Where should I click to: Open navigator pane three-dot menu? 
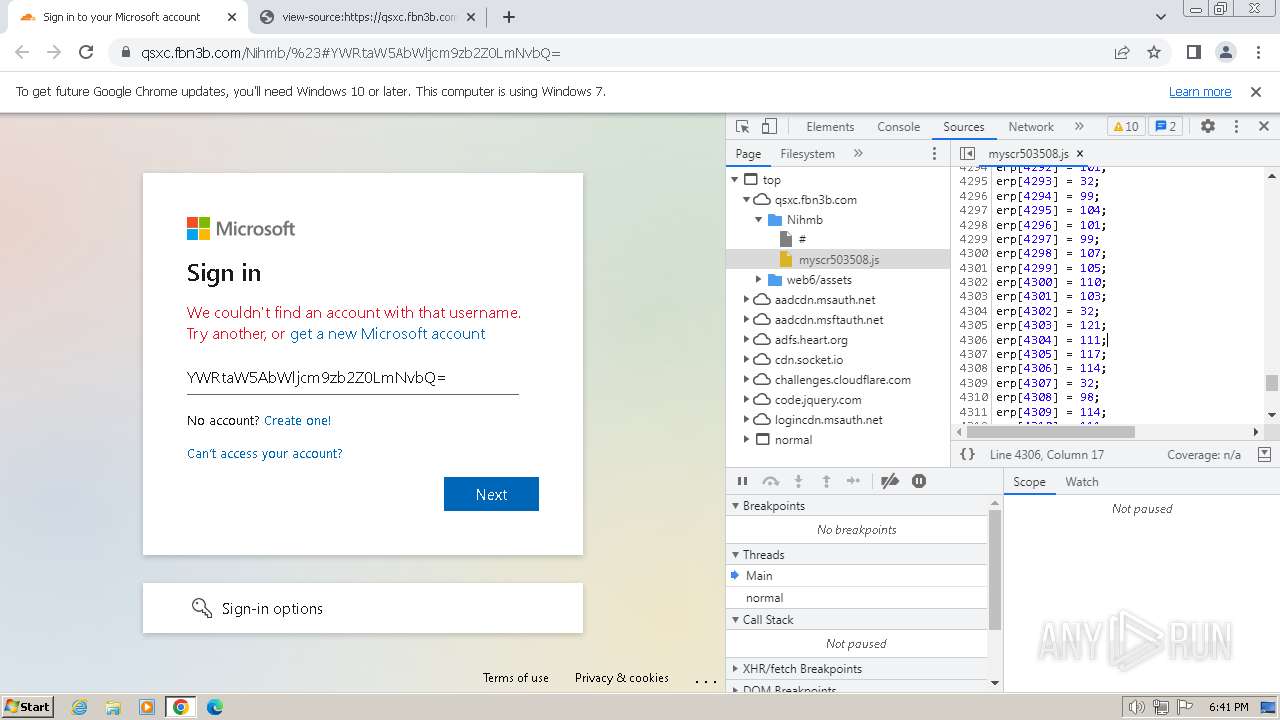point(935,154)
